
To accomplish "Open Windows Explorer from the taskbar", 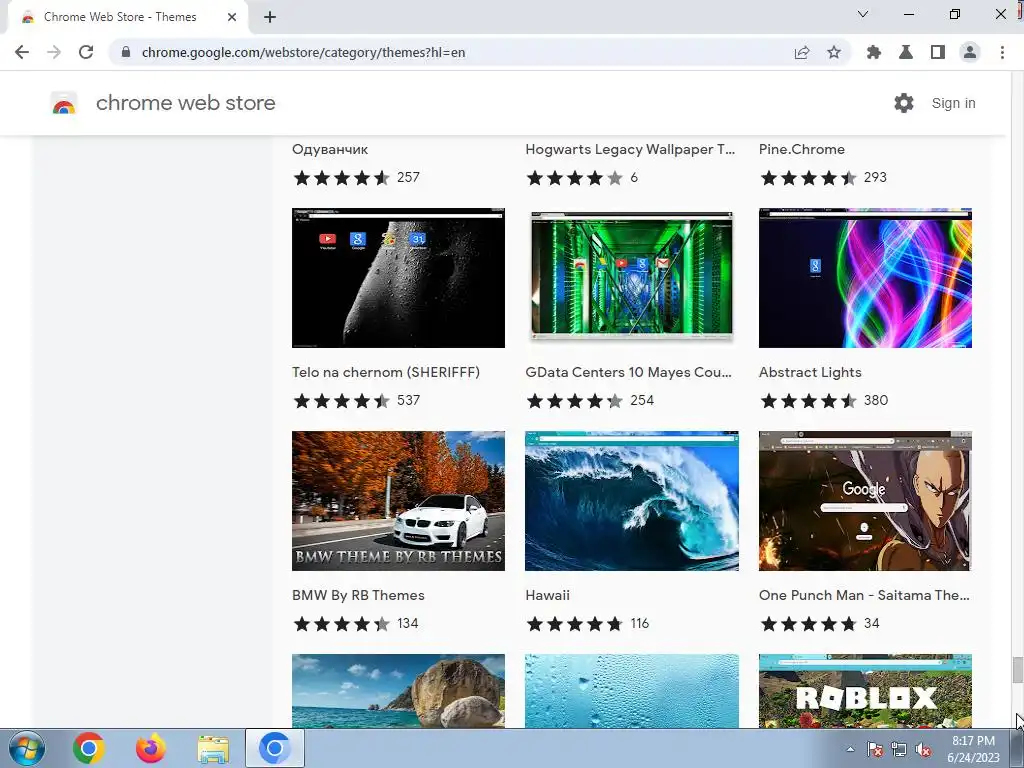I will pyautogui.click(x=213, y=748).
